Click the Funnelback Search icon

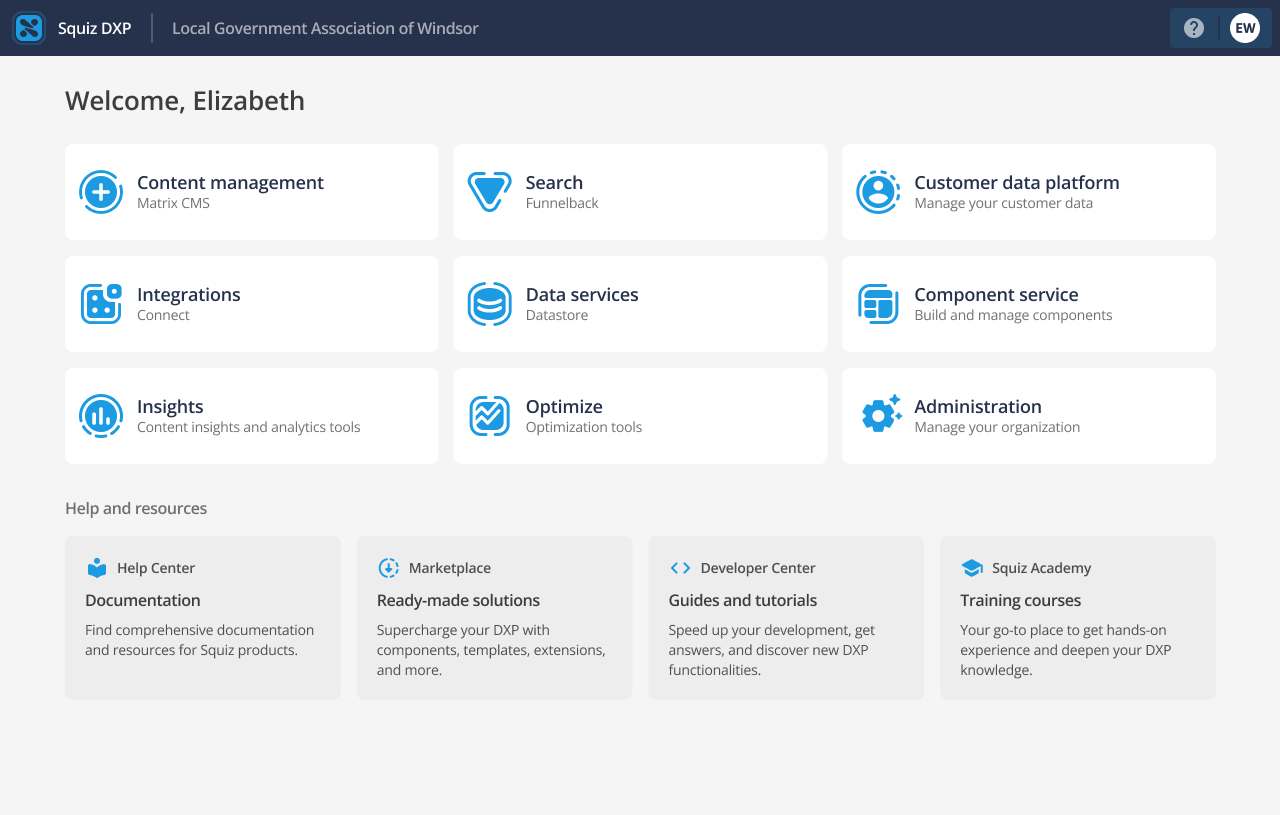coord(489,192)
